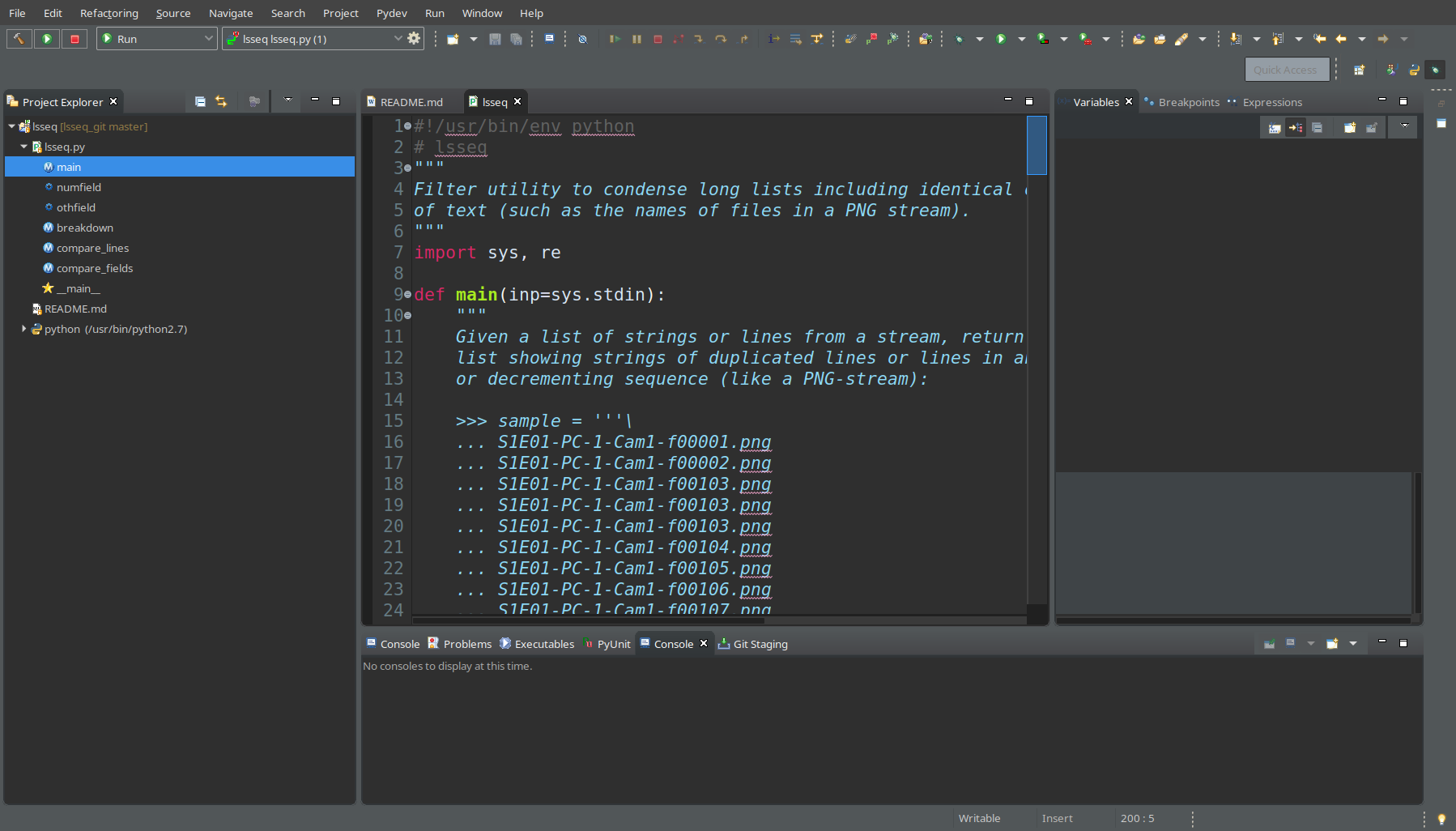Collapse the lsseq.py tree node

[x=23, y=147]
